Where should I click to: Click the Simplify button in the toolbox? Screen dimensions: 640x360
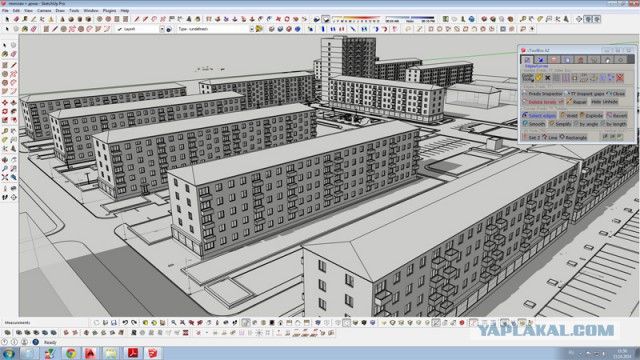560,124
